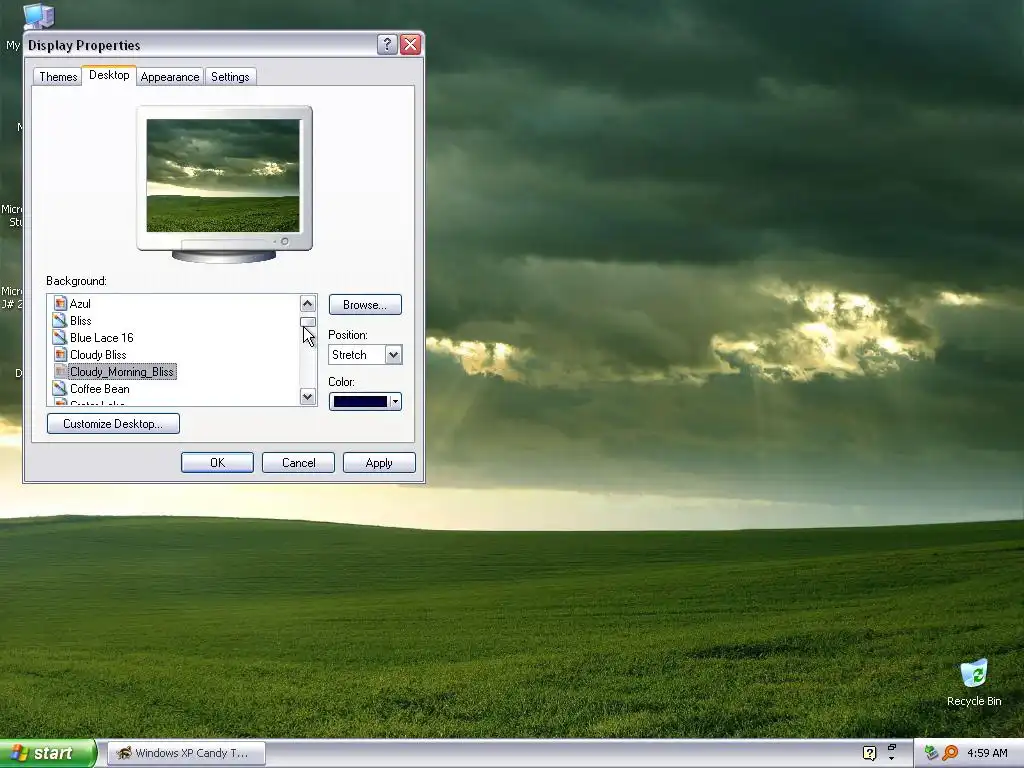Screen dimensions: 1024x768
Task: Open the language bar help balloon icon
Action: pos(869,753)
